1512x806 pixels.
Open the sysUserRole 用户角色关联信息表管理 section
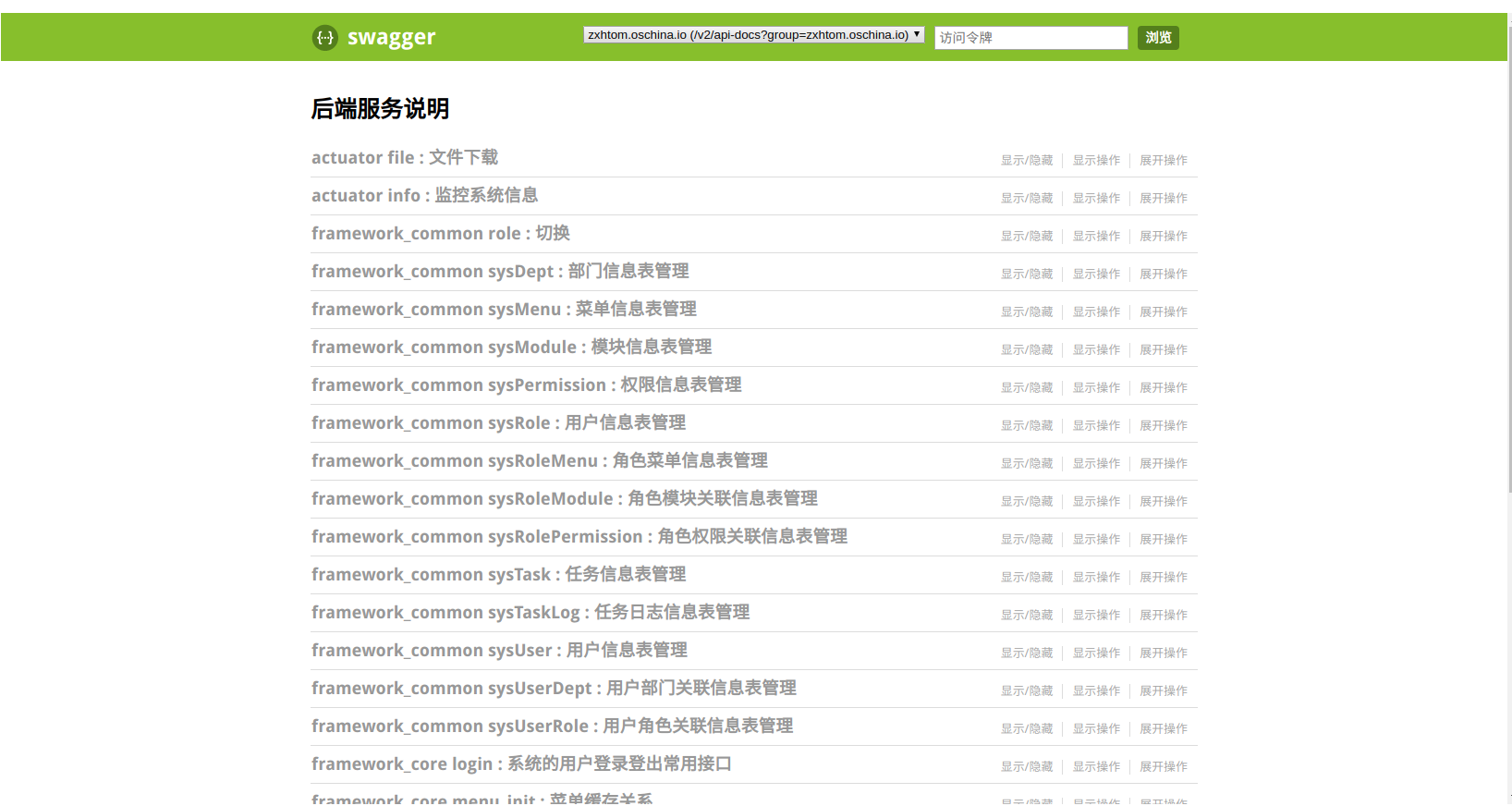tap(552, 727)
